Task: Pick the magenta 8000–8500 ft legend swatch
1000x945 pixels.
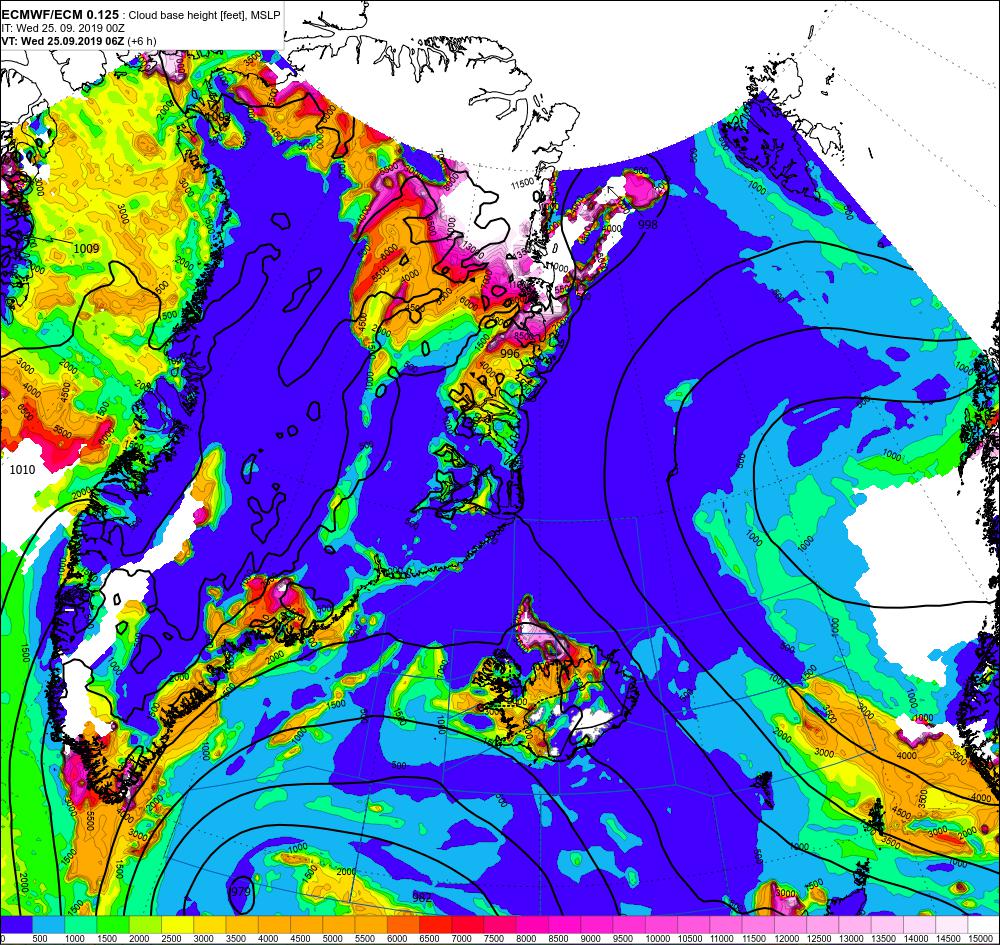Action: pos(532,925)
